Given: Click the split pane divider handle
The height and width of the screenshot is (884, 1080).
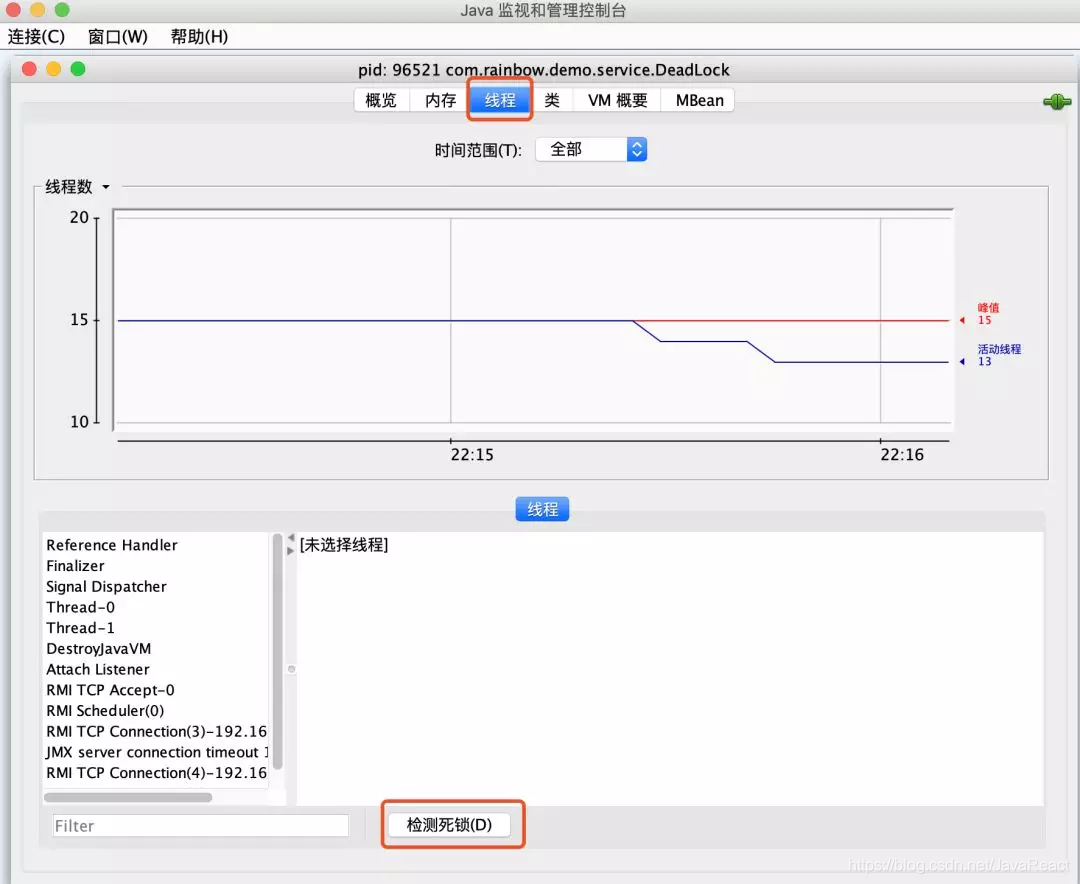Looking at the screenshot, I should tap(291, 669).
